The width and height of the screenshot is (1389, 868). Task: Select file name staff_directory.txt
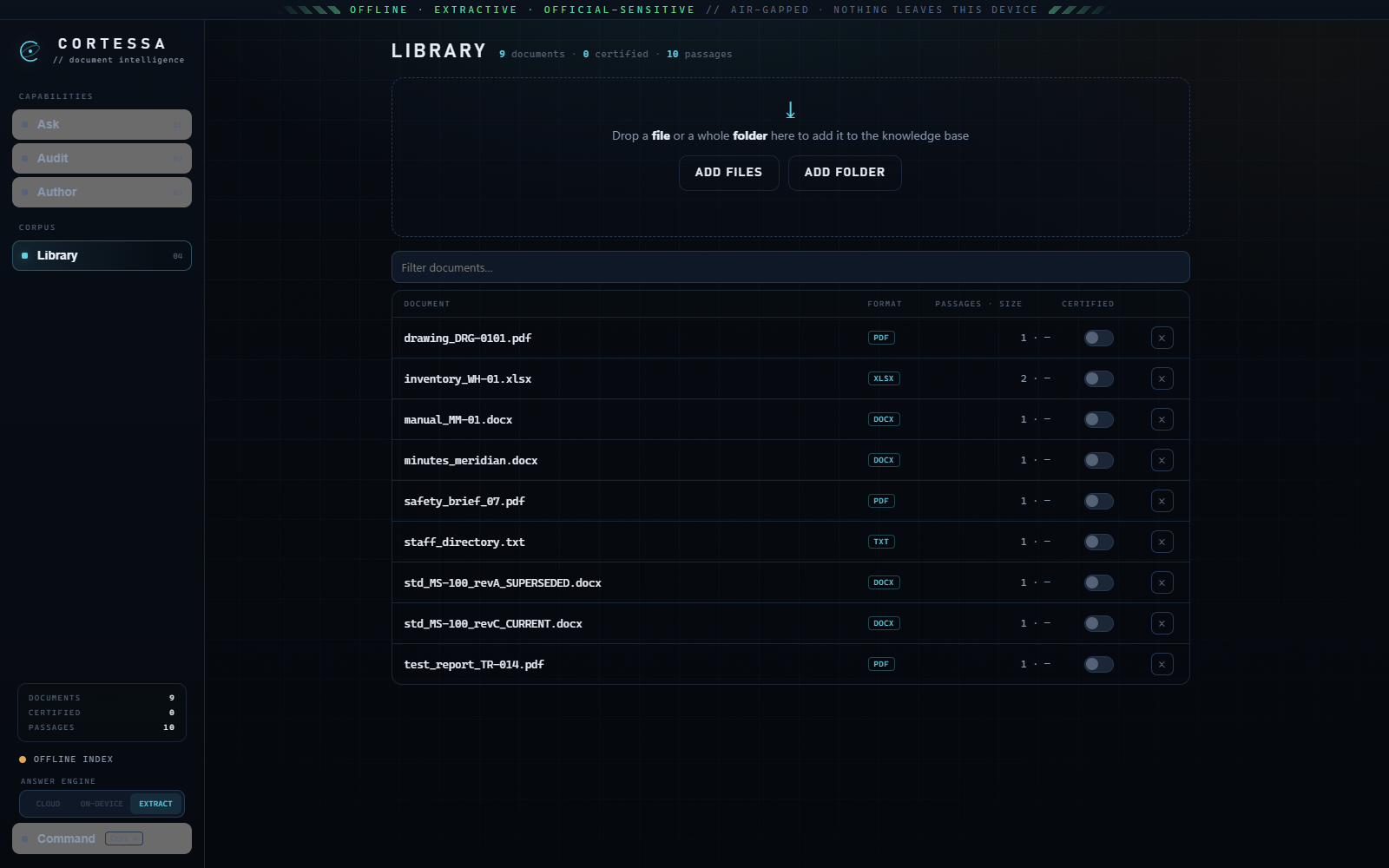point(464,542)
